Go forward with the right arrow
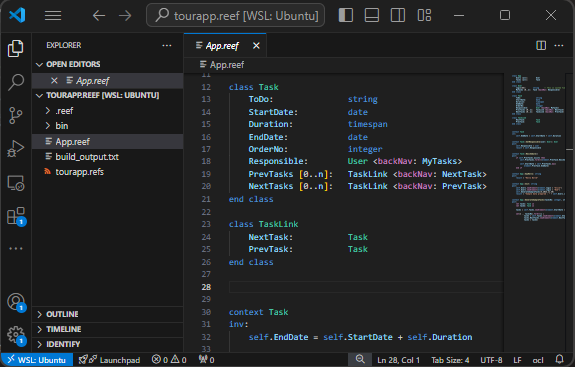Screen dimensions: 575x367 tap(125, 15)
